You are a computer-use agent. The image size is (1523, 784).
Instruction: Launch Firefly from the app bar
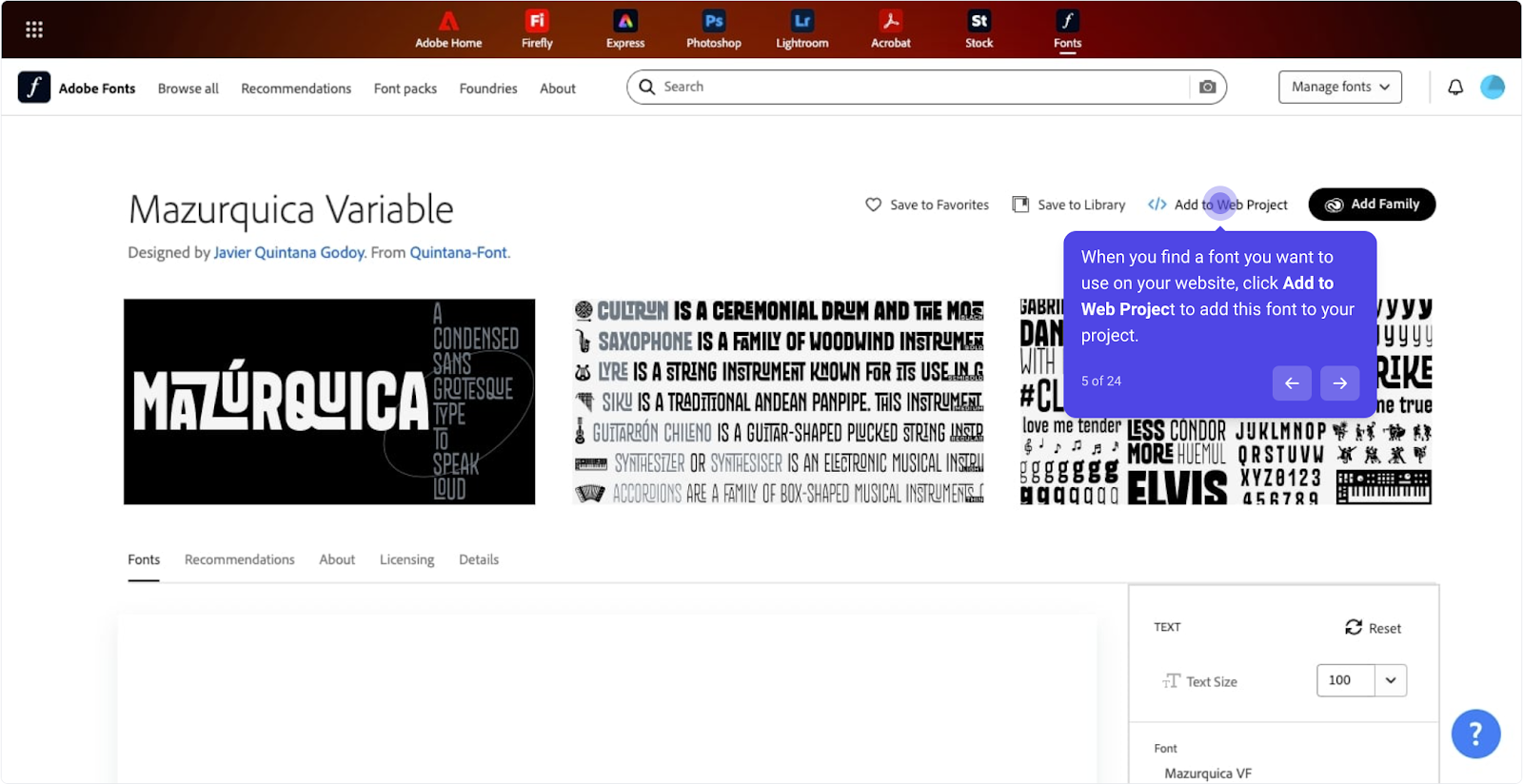tap(537, 29)
